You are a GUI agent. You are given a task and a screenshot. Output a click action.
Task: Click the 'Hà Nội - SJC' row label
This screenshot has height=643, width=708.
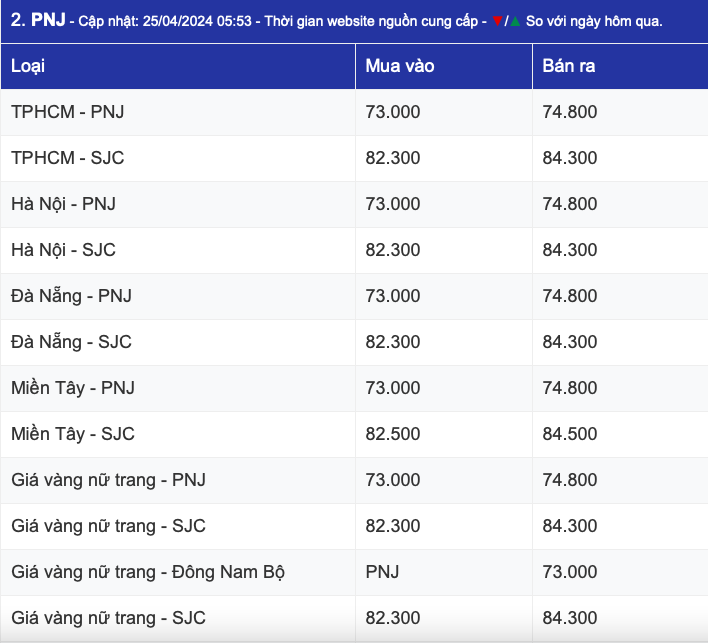63,250
